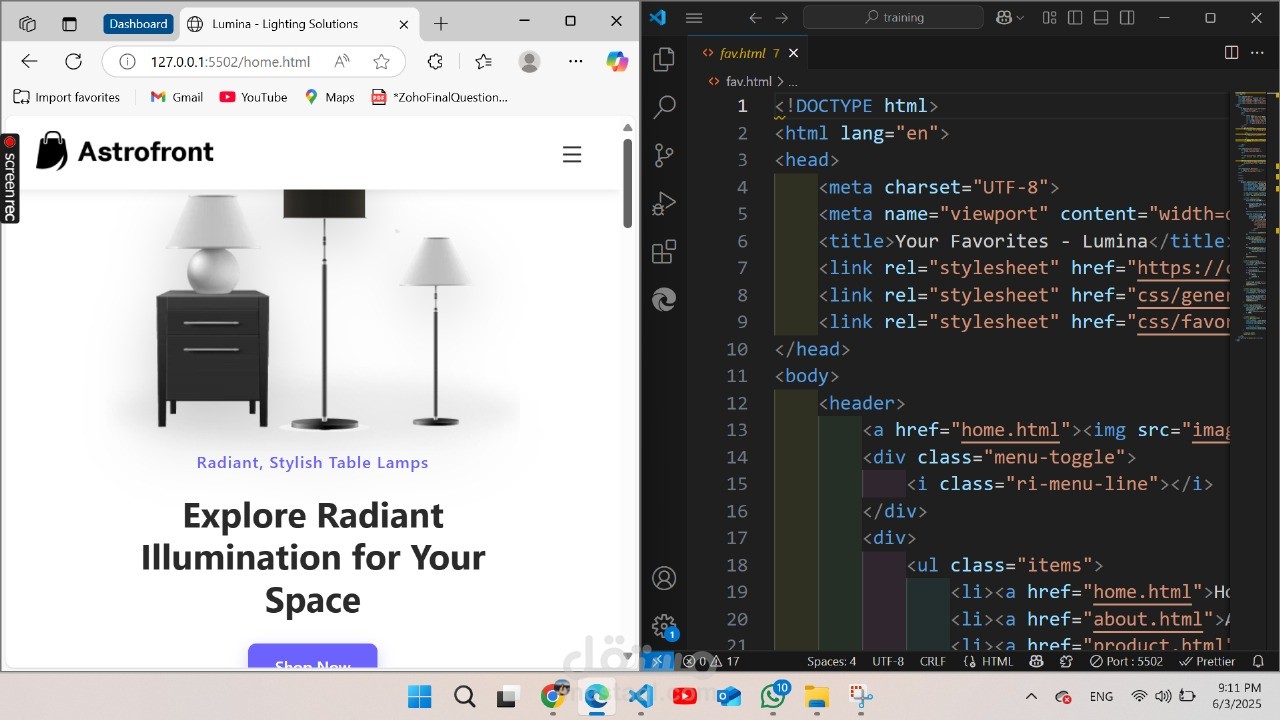The image size is (1280, 720).
Task: Open the YouTube favorites bar link
Action: (x=253, y=97)
